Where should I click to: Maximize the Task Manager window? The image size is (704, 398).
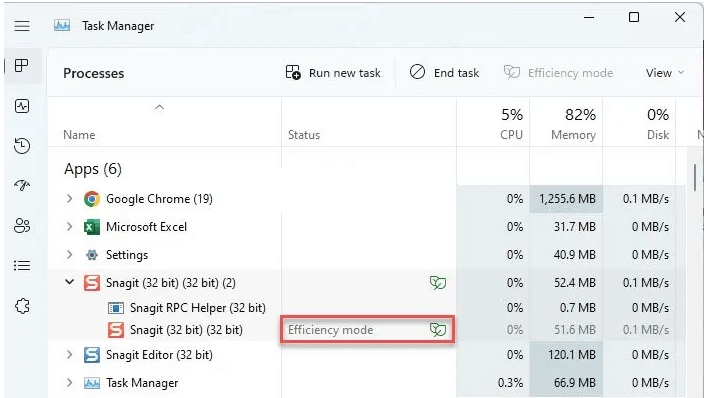tap(634, 18)
